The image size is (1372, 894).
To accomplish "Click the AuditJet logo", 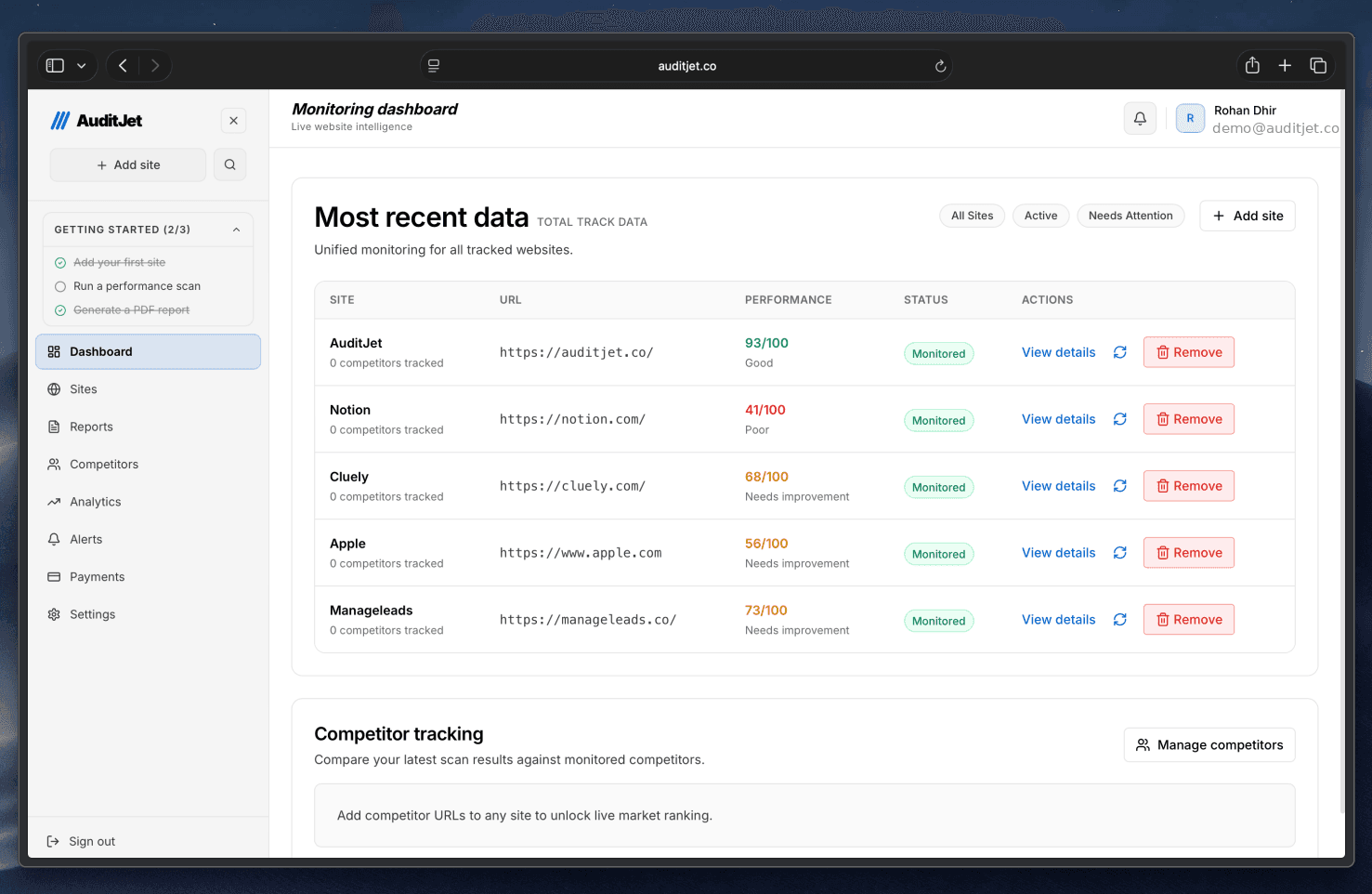I will click(97, 120).
